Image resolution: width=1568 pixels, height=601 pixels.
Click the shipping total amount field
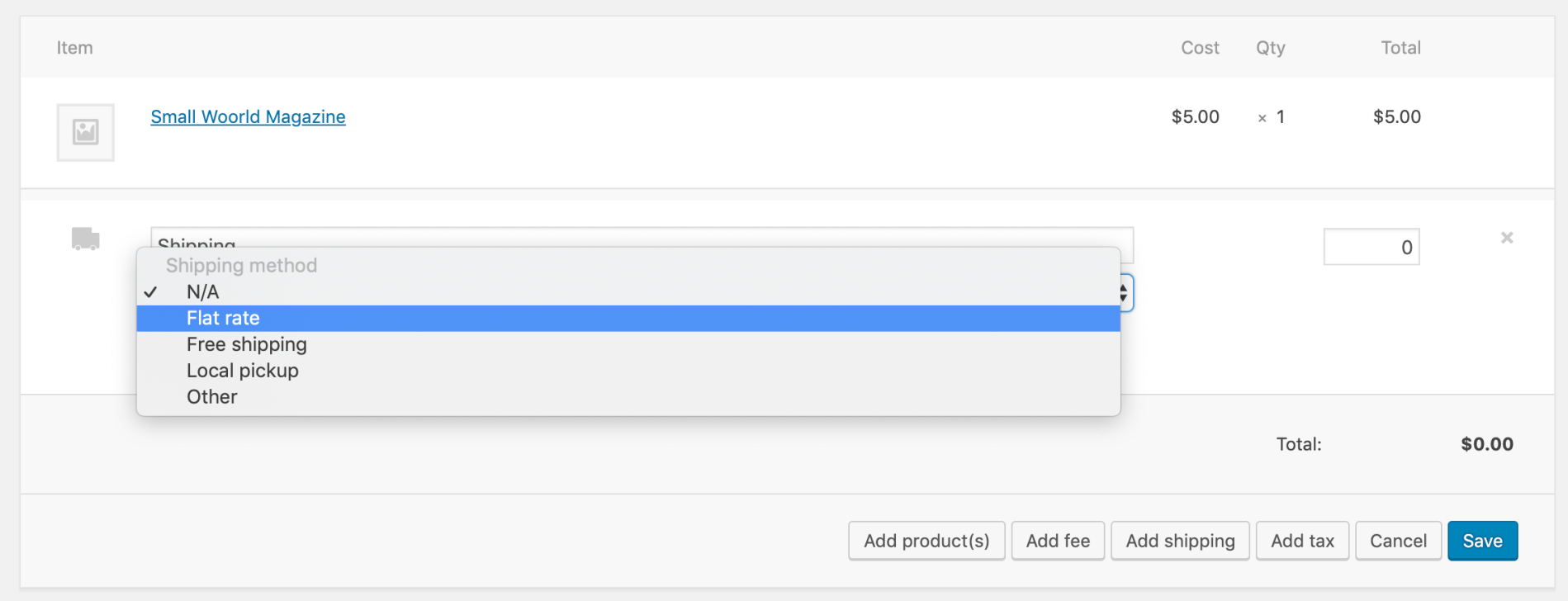(1371, 246)
